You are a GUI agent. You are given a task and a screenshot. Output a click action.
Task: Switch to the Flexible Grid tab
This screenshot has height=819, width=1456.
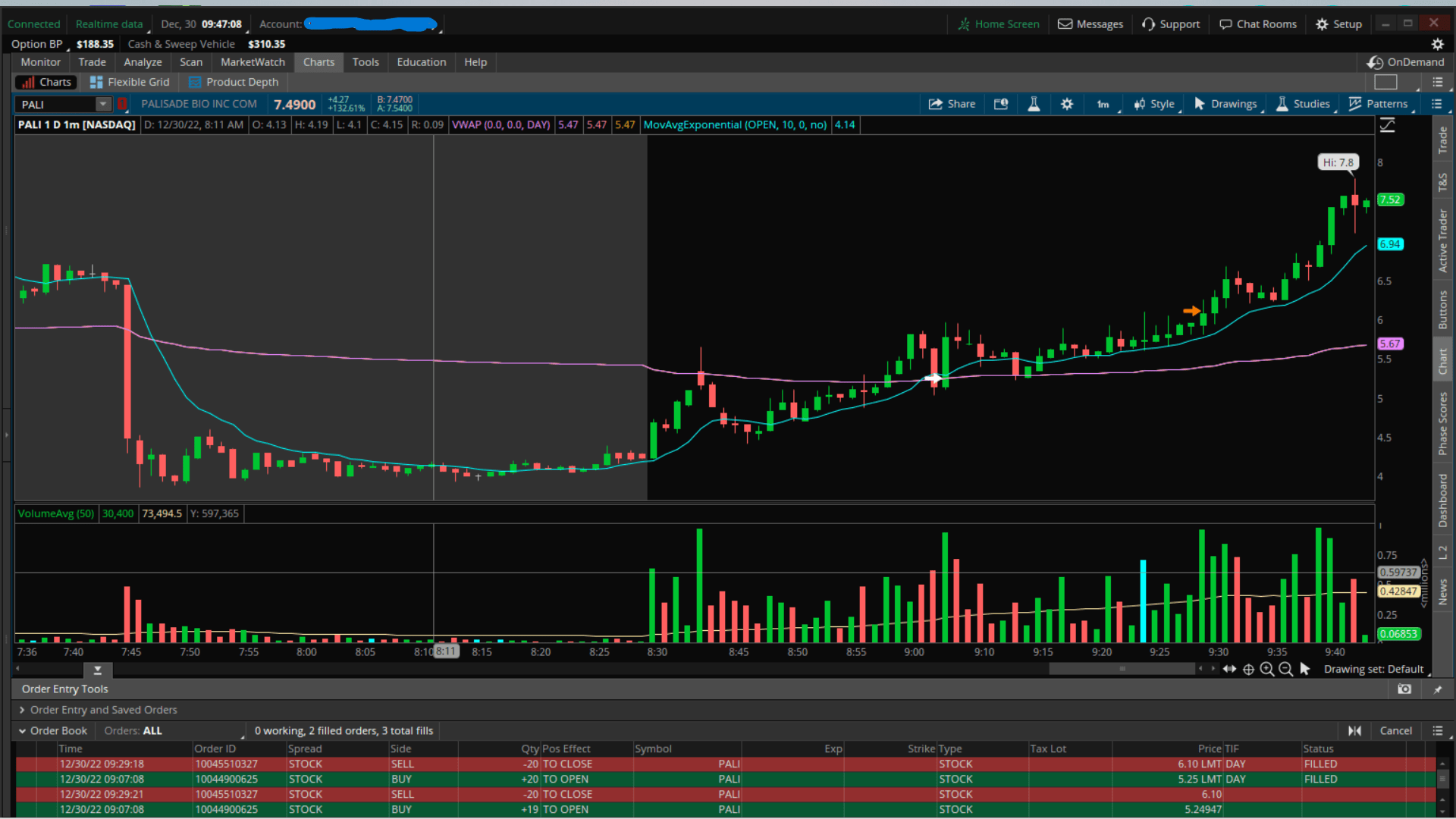pyautogui.click(x=129, y=82)
